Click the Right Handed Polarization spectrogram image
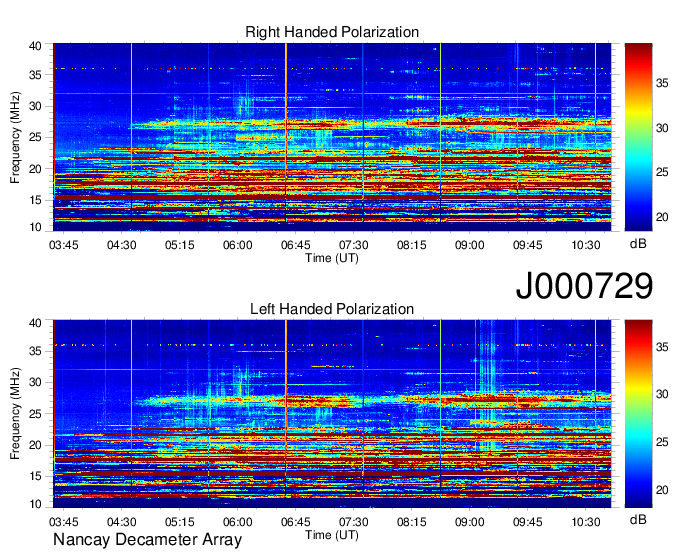The width and height of the screenshot is (680, 552). pos(332,137)
